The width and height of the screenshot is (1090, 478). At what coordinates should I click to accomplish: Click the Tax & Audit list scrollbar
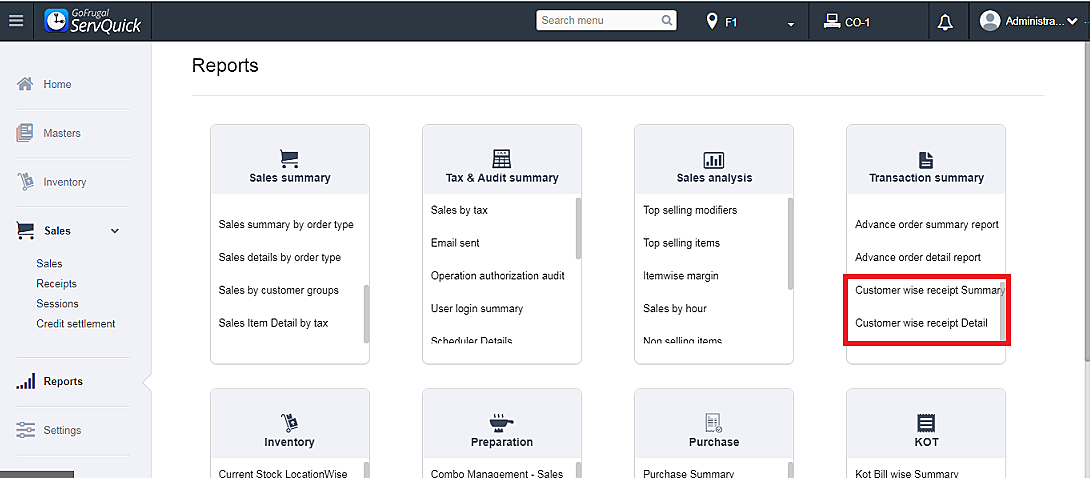click(578, 229)
